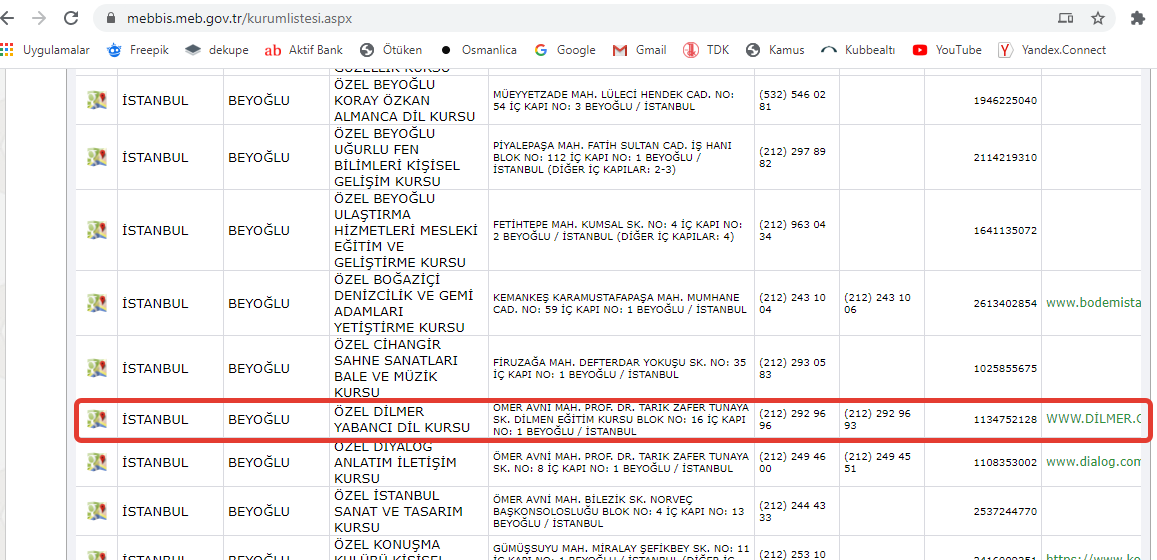Open the Kamus bookmark
The image size is (1157, 560).
tap(775, 50)
